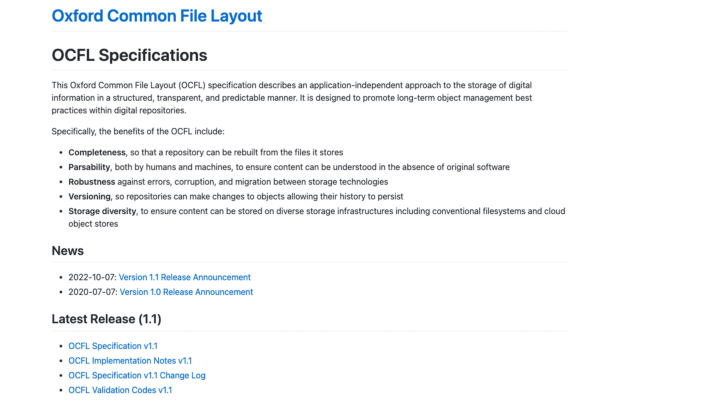Click the 2020-07-07 news date
Viewport: 720px width, 405px height.
pyautogui.click(x=93, y=292)
